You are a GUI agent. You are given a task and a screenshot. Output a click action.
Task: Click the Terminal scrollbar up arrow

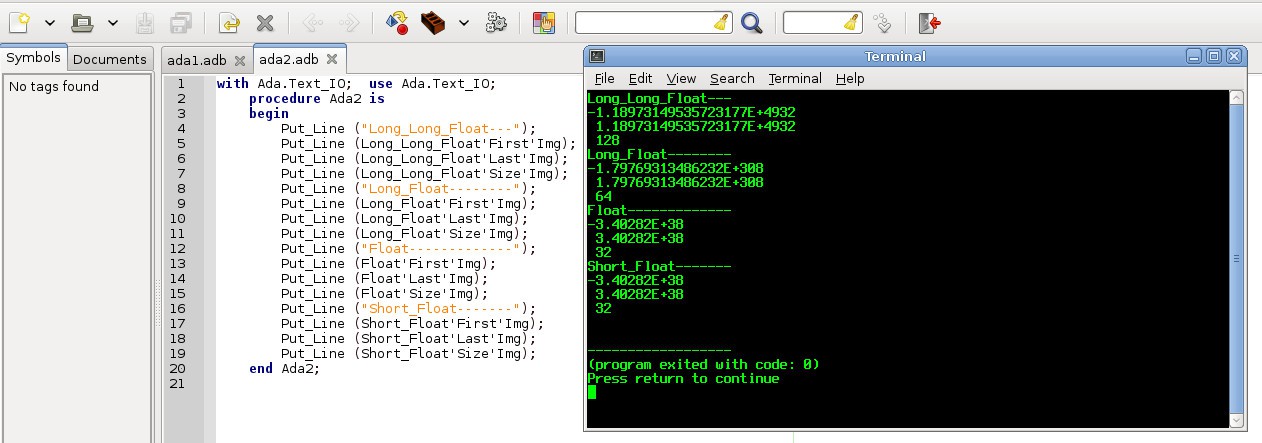pyautogui.click(x=1236, y=98)
